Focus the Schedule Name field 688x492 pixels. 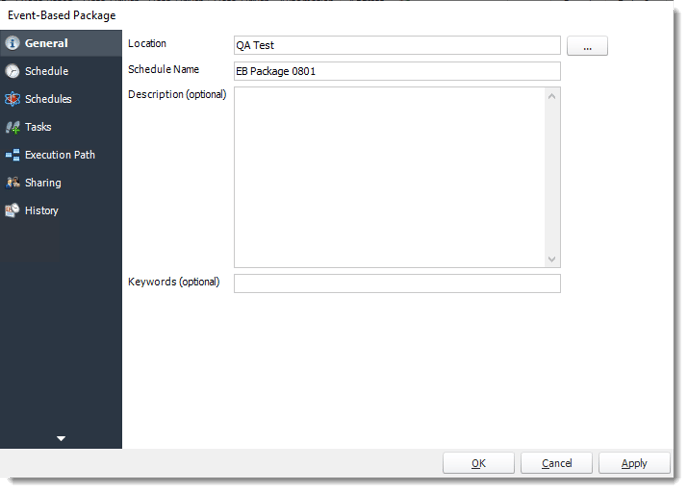[x=397, y=71]
